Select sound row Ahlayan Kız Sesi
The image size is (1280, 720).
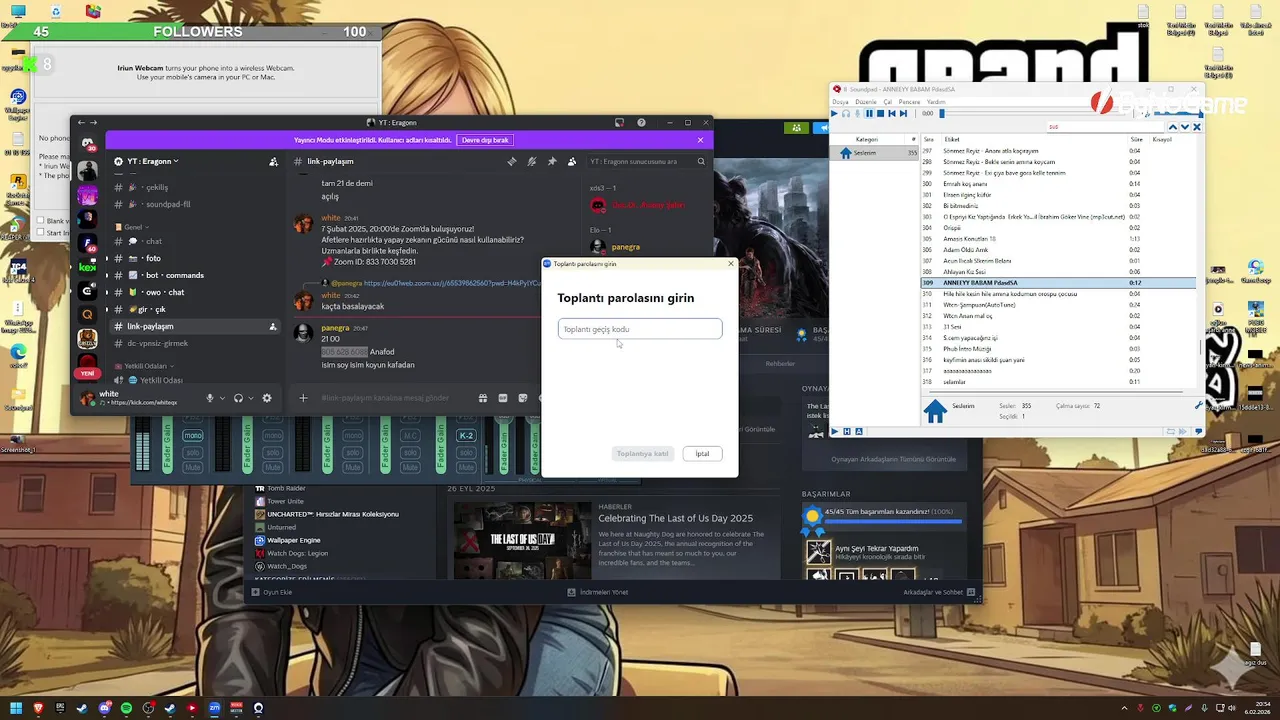click(1058, 272)
